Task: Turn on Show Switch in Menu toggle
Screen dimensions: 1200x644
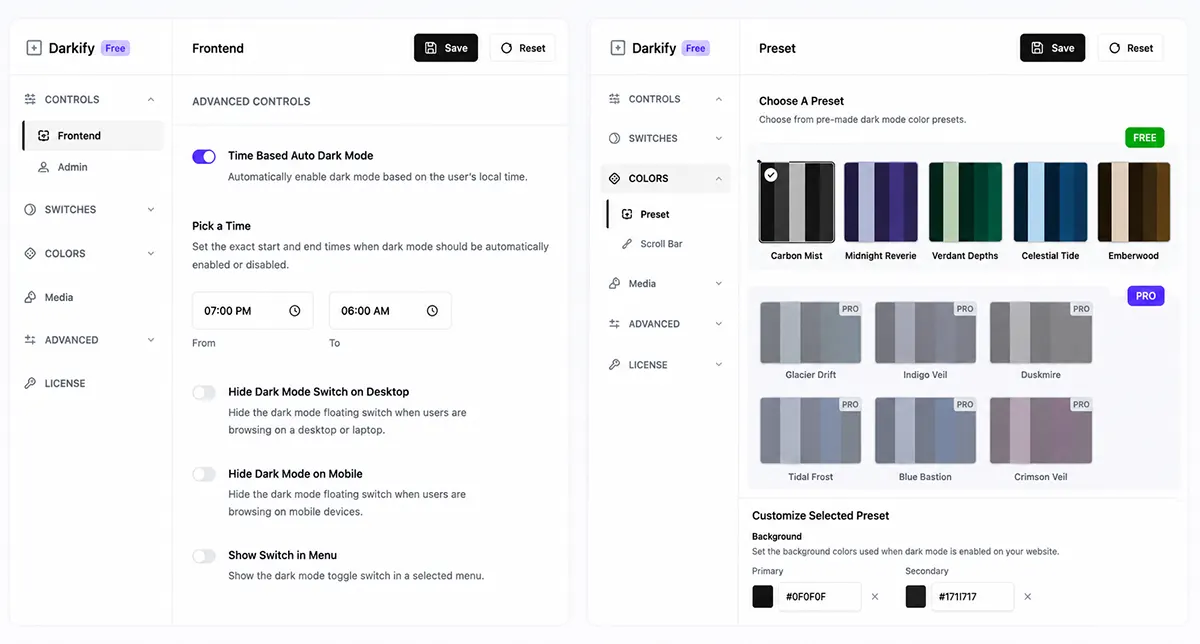Action: 204,556
